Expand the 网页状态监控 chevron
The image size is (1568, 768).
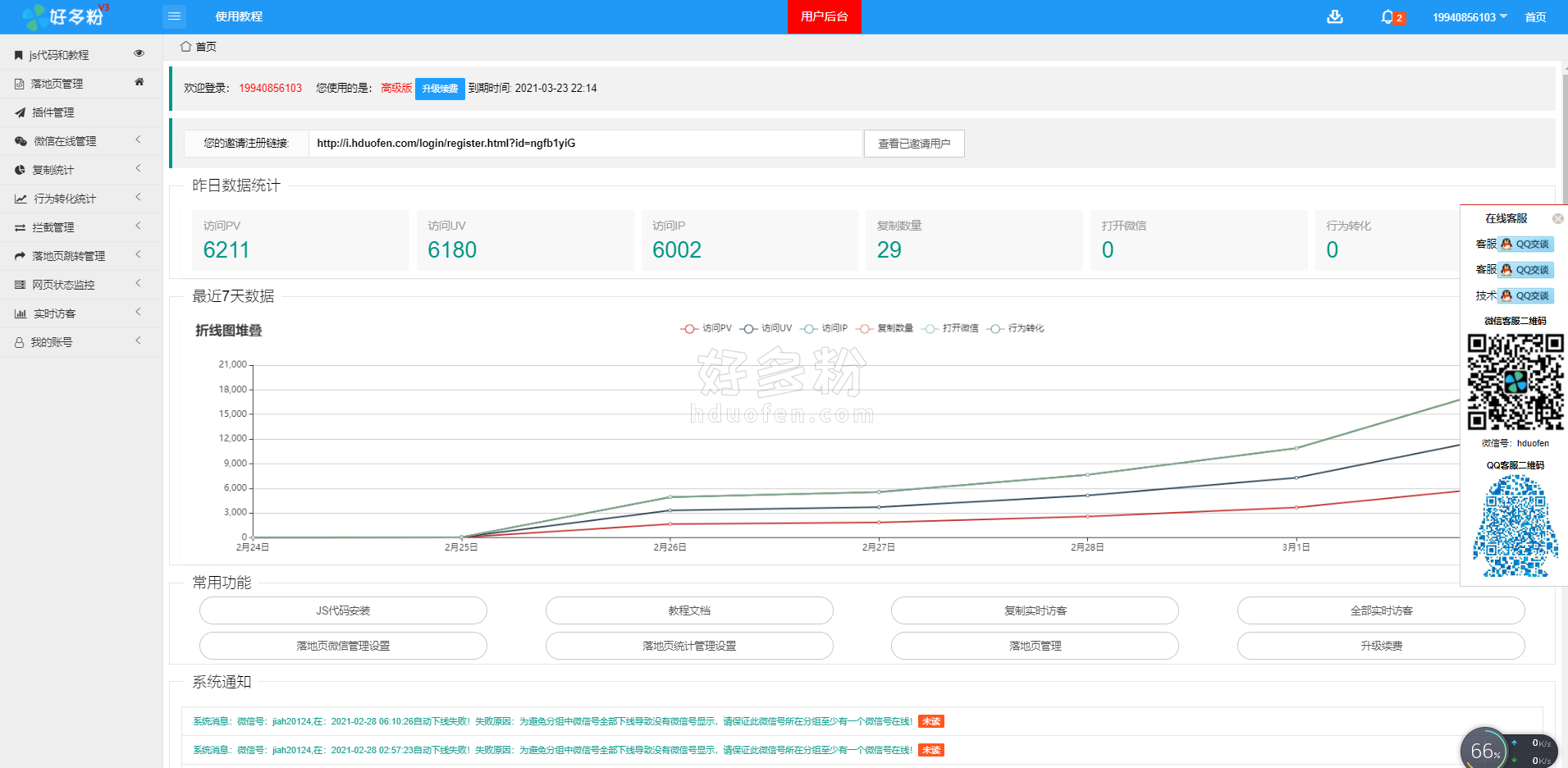coord(138,283)
